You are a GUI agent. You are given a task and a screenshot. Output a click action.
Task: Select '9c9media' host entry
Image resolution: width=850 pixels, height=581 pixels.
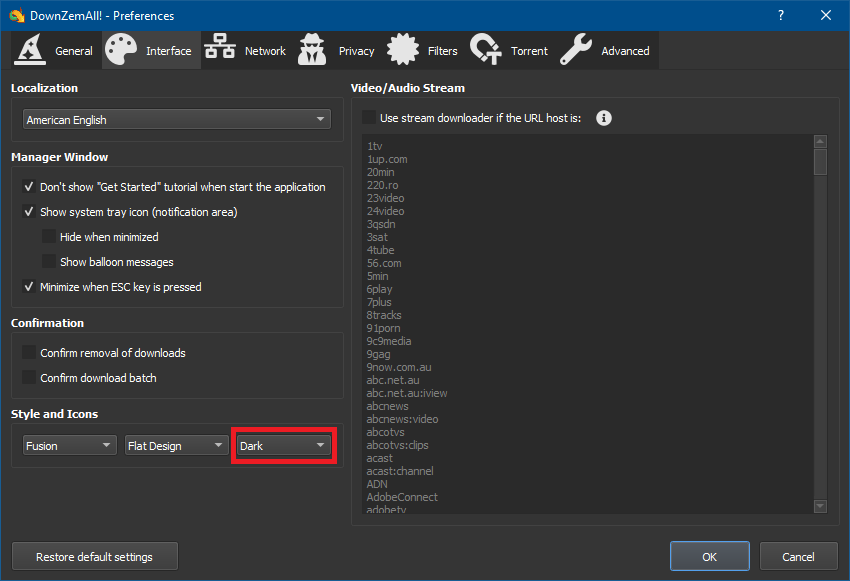389,341
